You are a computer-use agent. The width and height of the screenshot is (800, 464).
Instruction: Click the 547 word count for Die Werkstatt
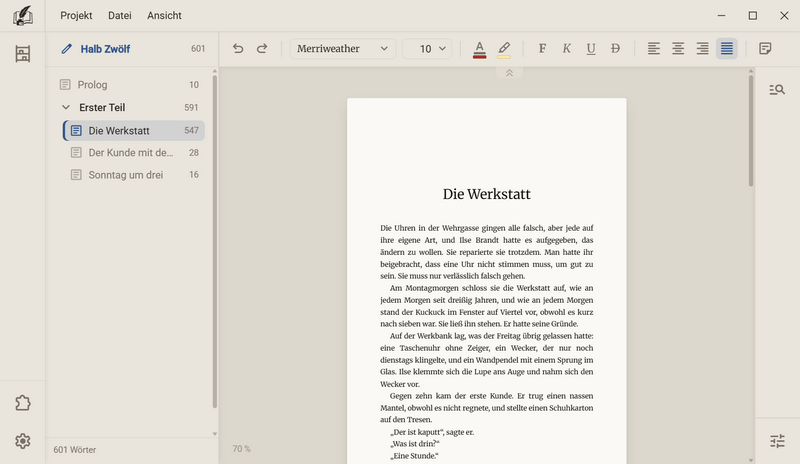coord(191,131)
